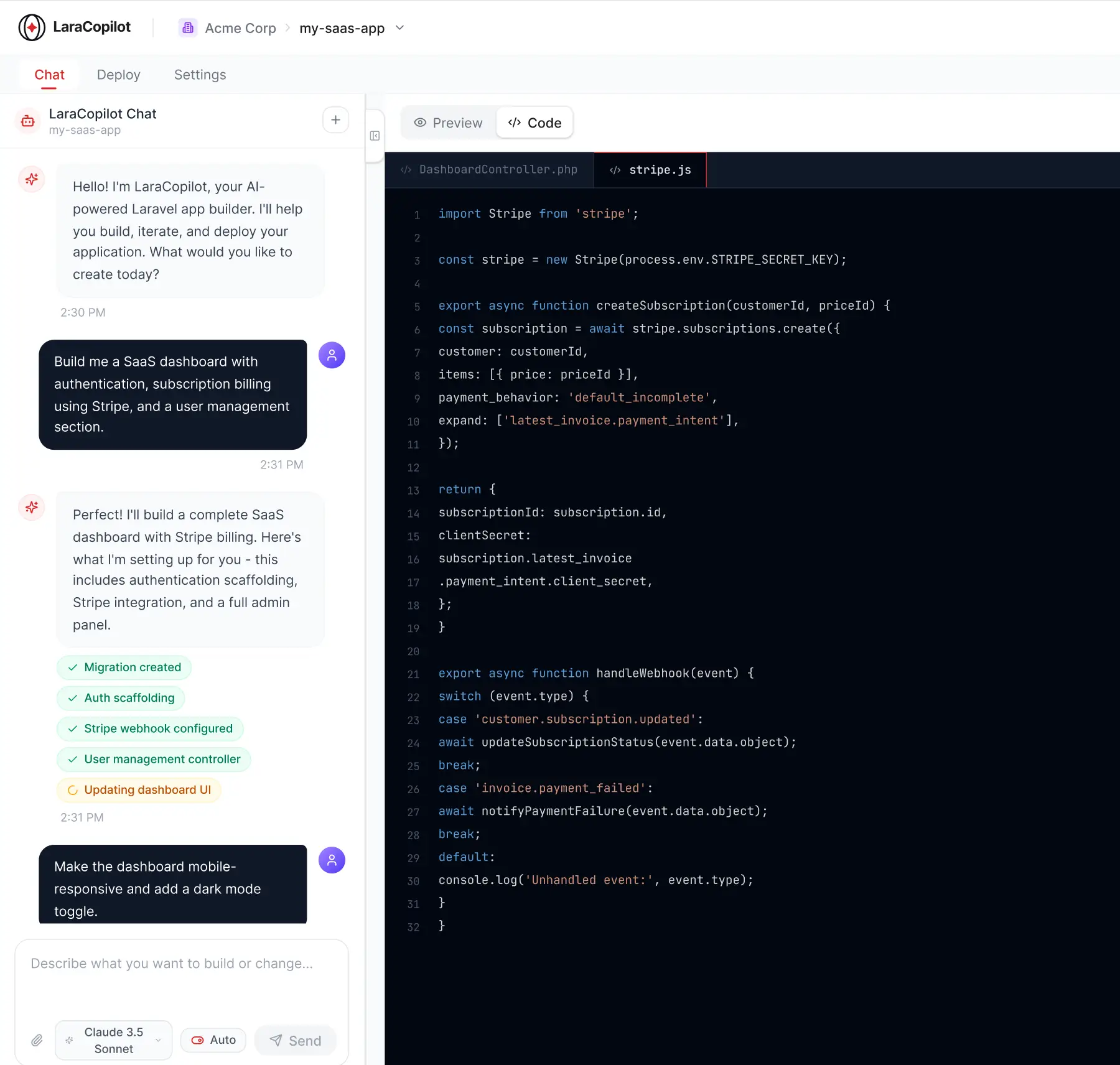Click line 3 'const stripe = new Stripe'
Image resolution: width=1120 pixels, height=1065 pixels.
tap(642, 259)
